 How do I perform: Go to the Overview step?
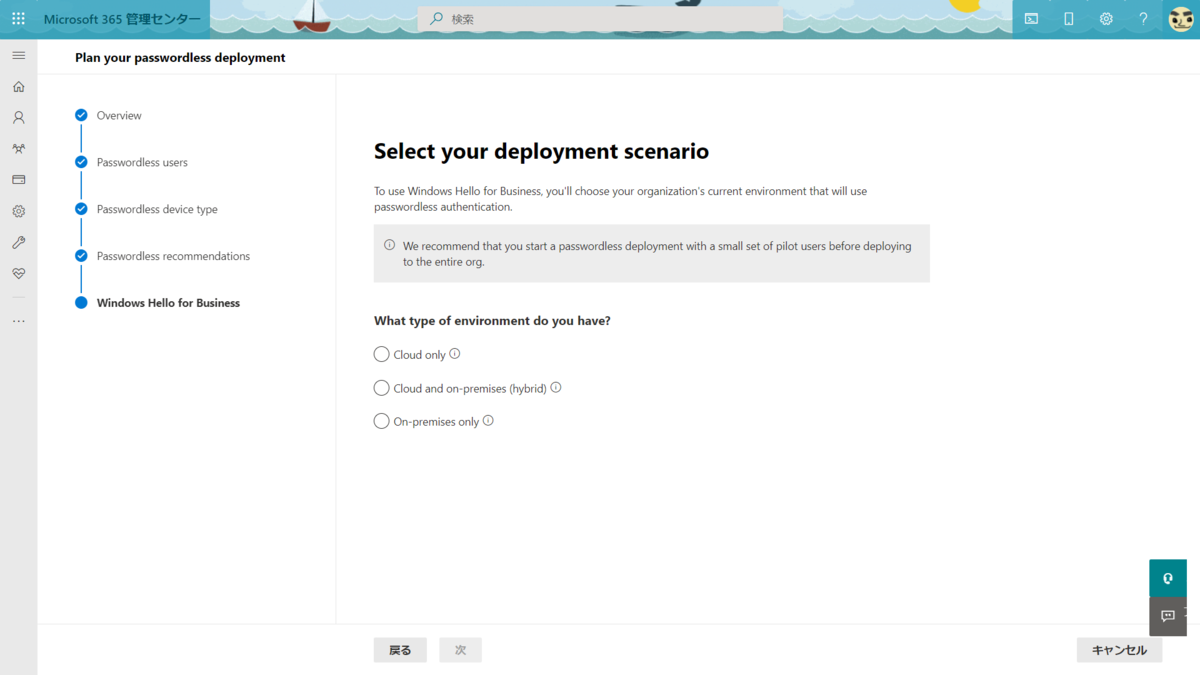coord(119,116)
